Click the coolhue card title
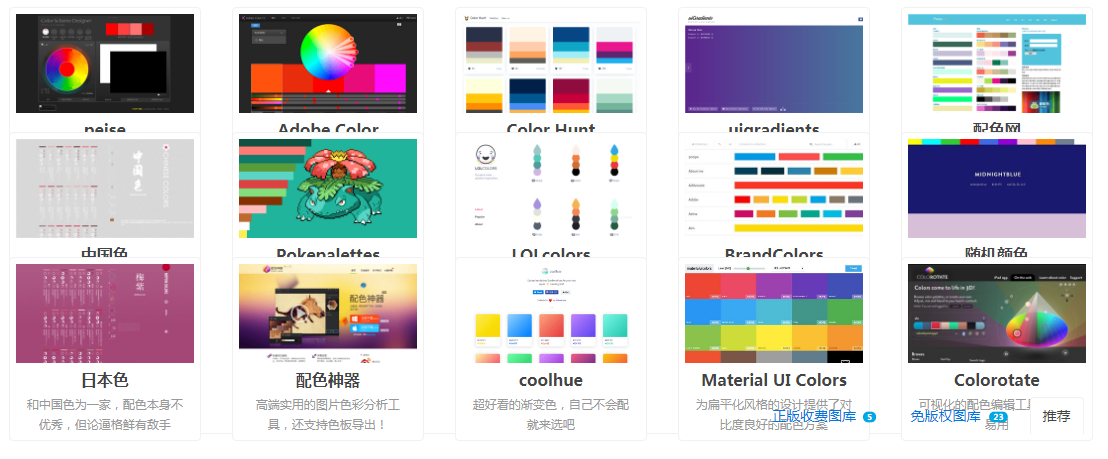Image resolution: width=1108 pixels, height=459 pixels. click(x=550, y=381)
